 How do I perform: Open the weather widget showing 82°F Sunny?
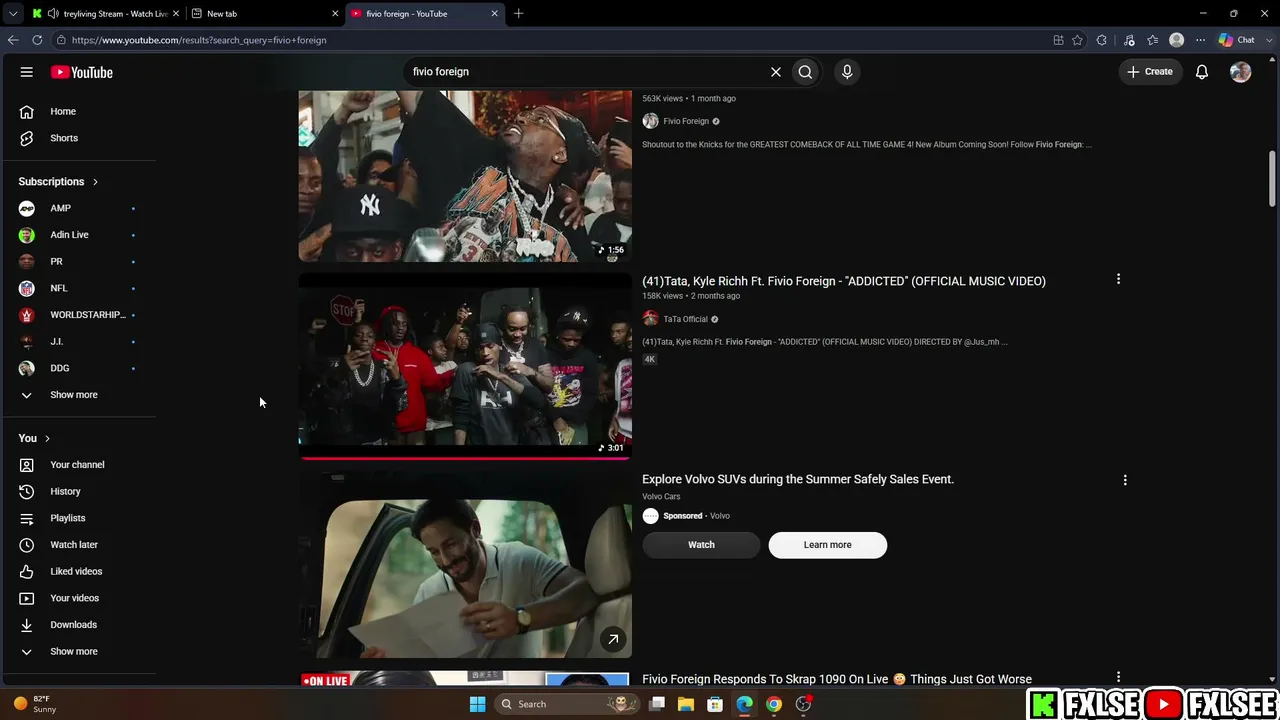coord(34,704)
